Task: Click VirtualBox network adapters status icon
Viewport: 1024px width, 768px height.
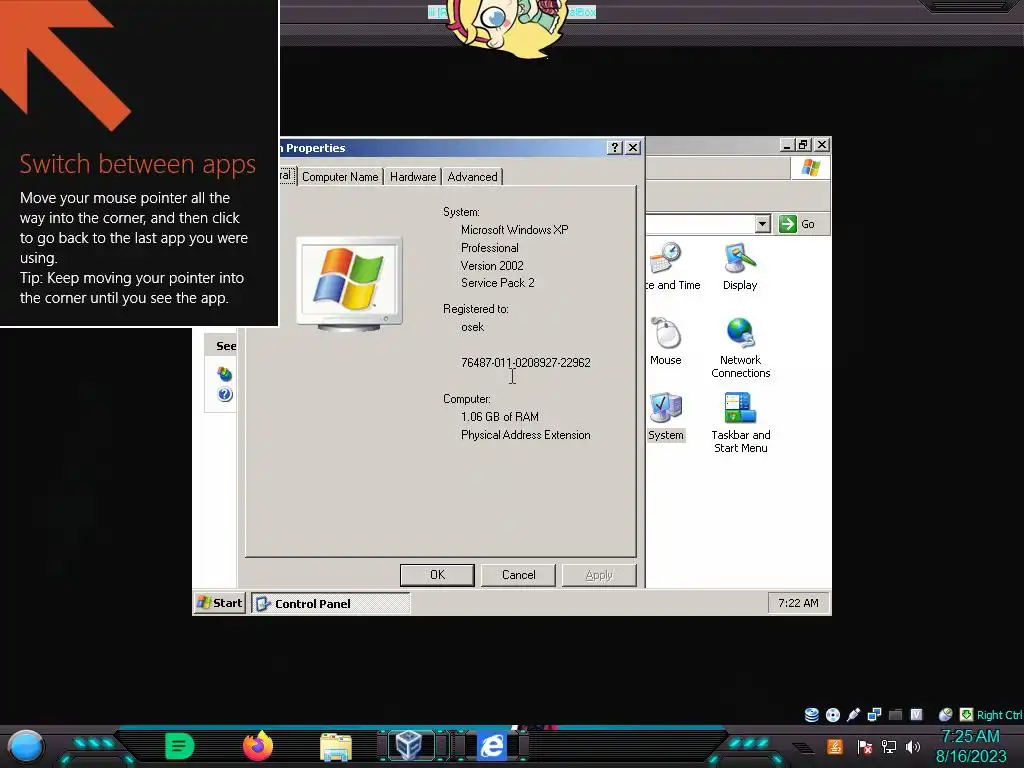Action: coord(874,714)
